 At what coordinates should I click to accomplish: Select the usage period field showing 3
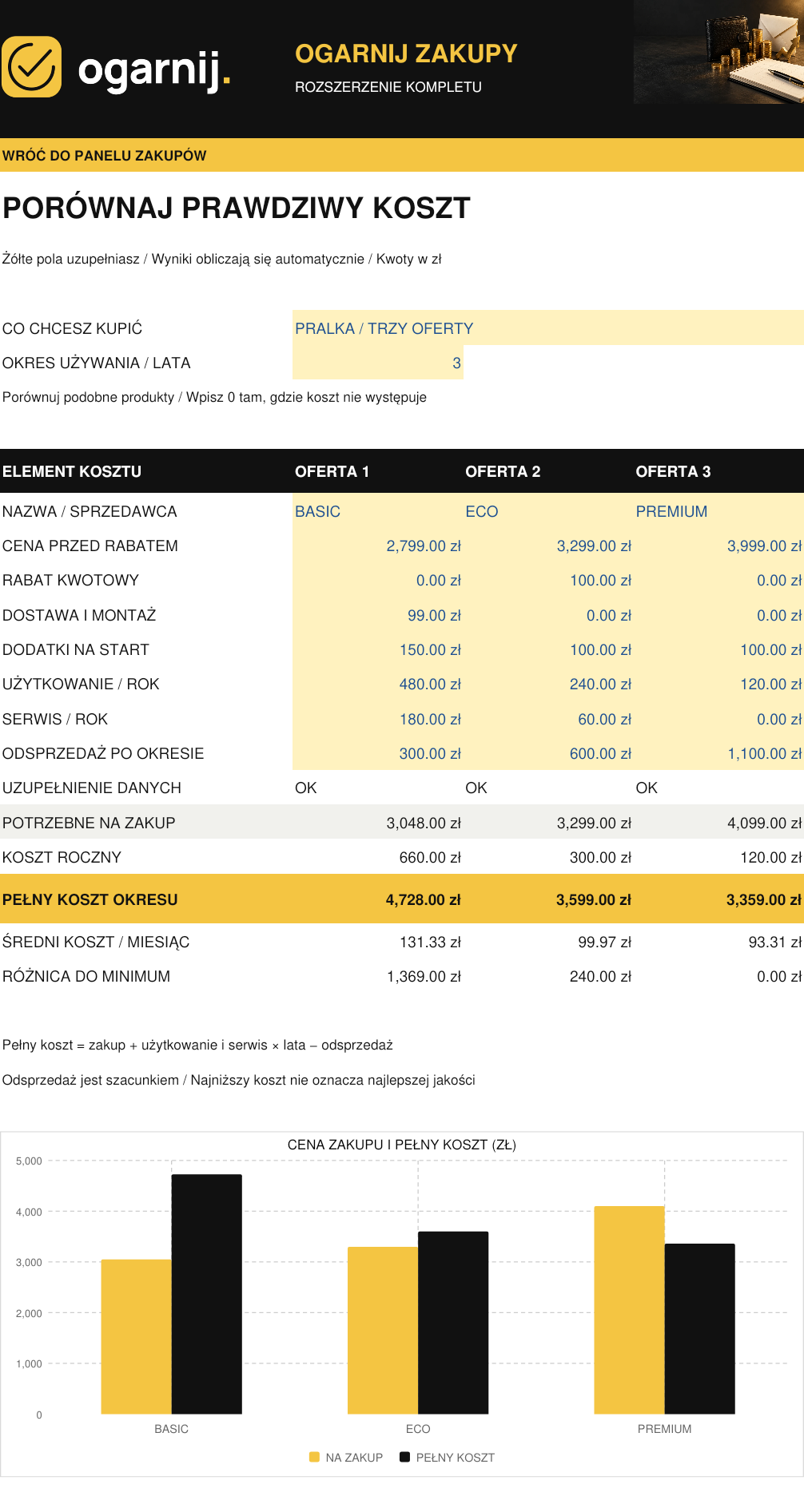click(378, 363)
